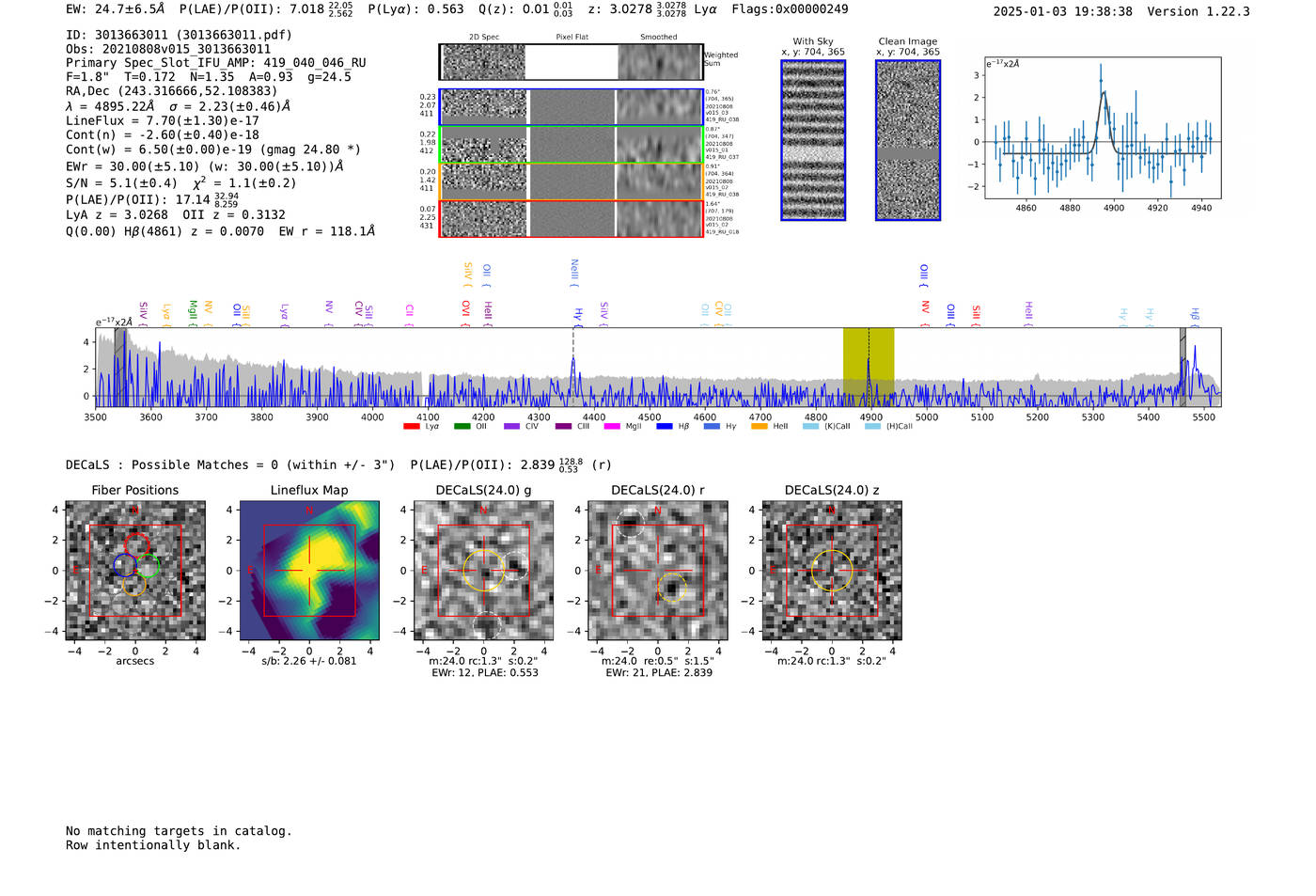Image resolution: width=1316 pixels, height=896 pixels.
Task: Click the DECaLS Possible Matches = 0 text
Action: (230, 465)
